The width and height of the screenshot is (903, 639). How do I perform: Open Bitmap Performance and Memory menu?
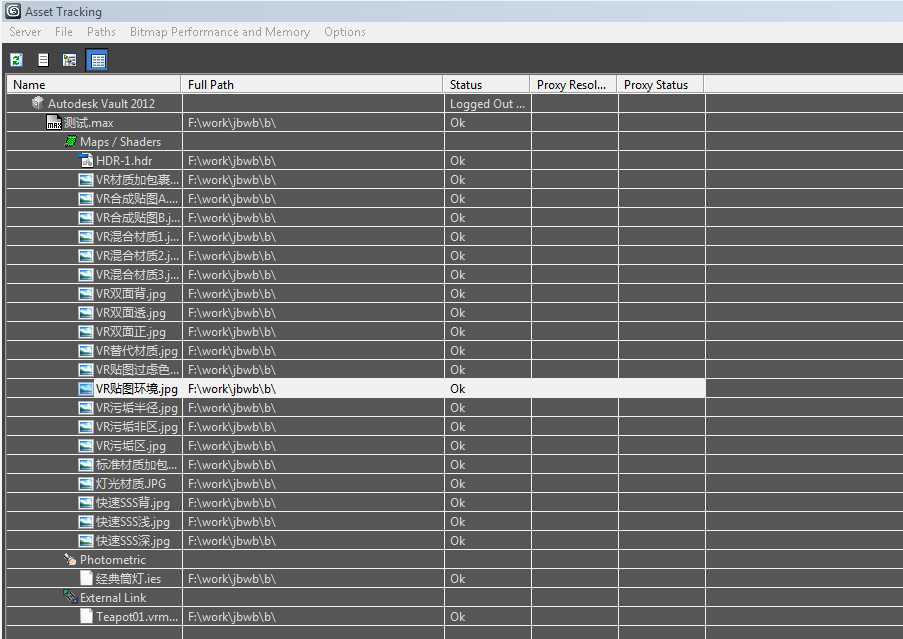[220, 32]
